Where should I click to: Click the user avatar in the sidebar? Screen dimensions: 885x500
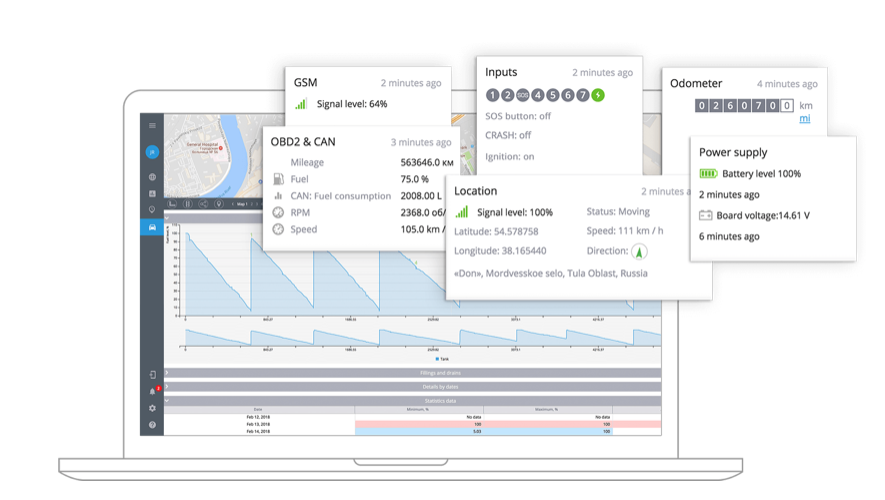152,152
